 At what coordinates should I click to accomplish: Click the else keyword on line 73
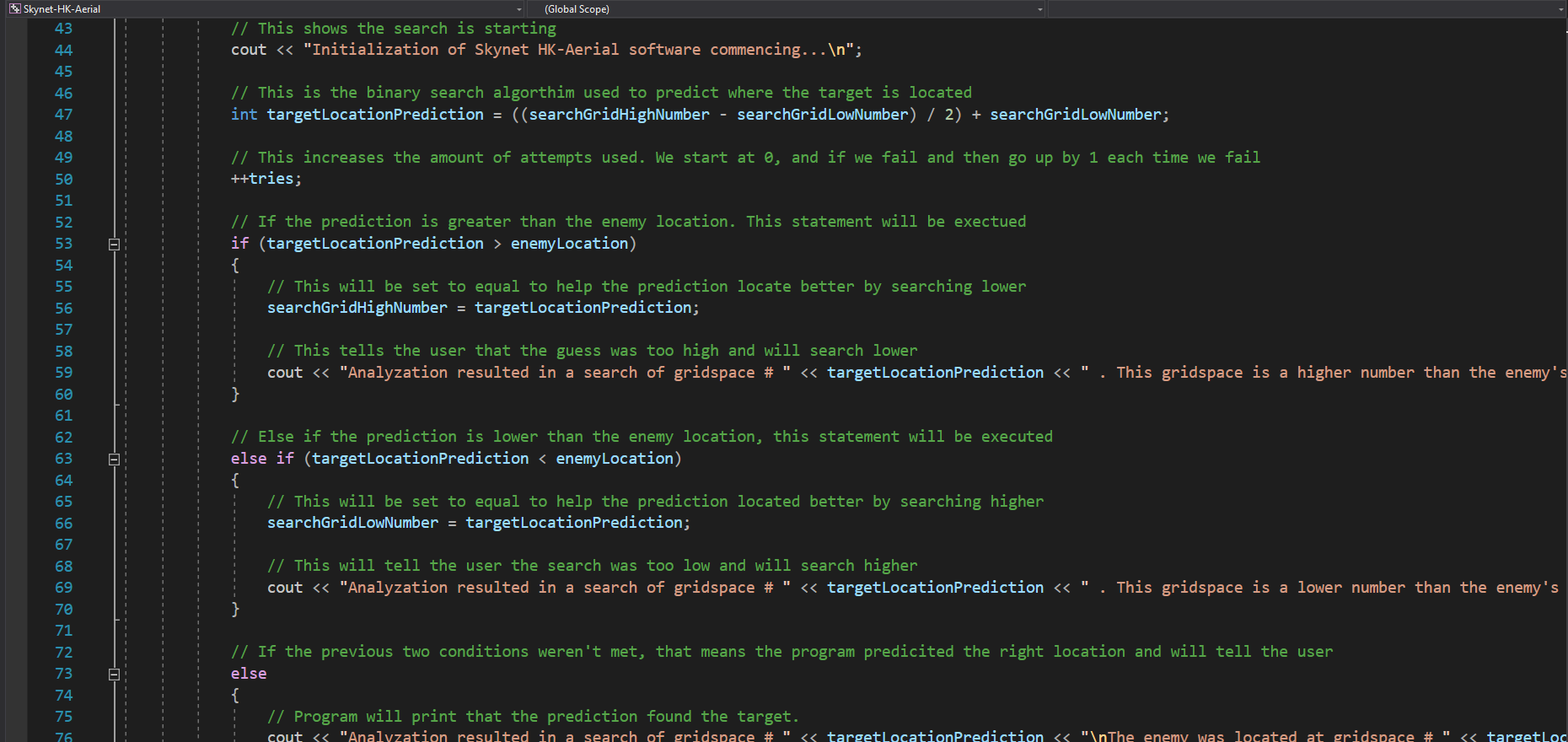248,674
